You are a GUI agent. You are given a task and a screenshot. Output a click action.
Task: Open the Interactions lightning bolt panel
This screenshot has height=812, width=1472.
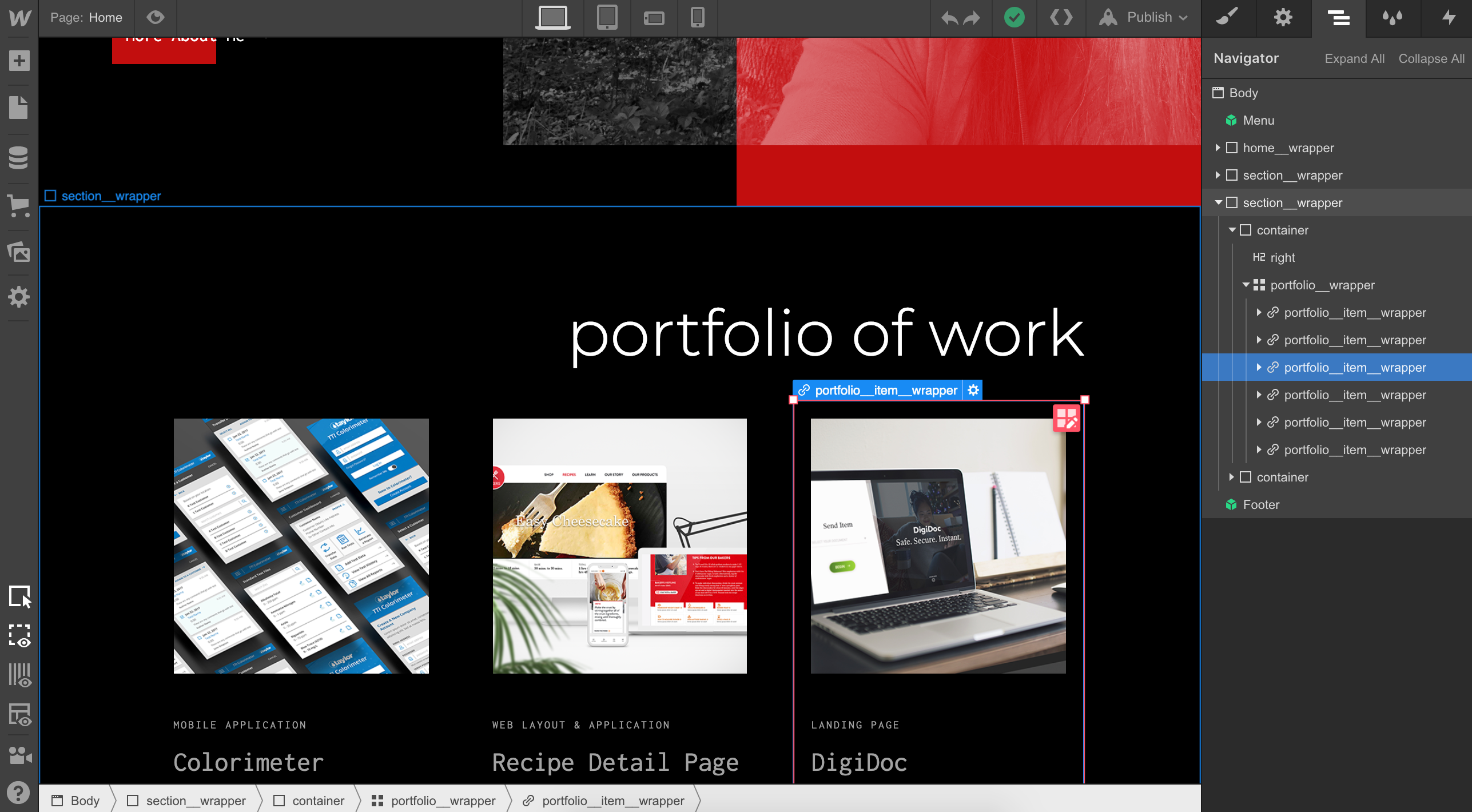(x=1448, y=18)
